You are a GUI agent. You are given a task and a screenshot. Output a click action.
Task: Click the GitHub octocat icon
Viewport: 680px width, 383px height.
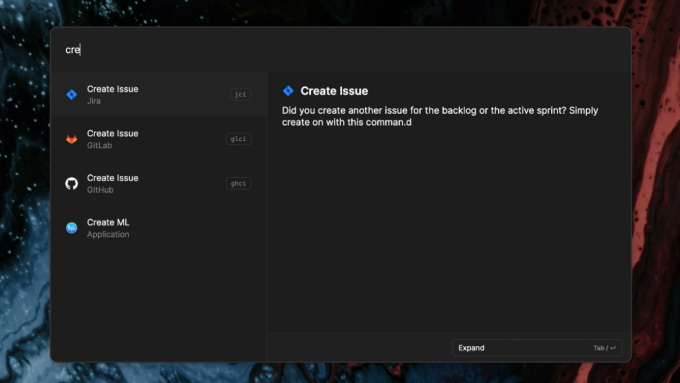click(x=72, y=183)
